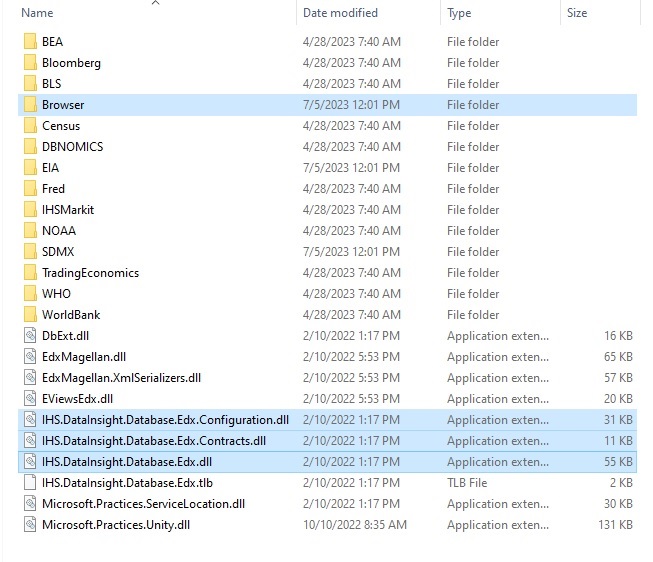Click the EViewsEdx.dll file icon
This screenshot has width=653, height=562.
(30, 399)
